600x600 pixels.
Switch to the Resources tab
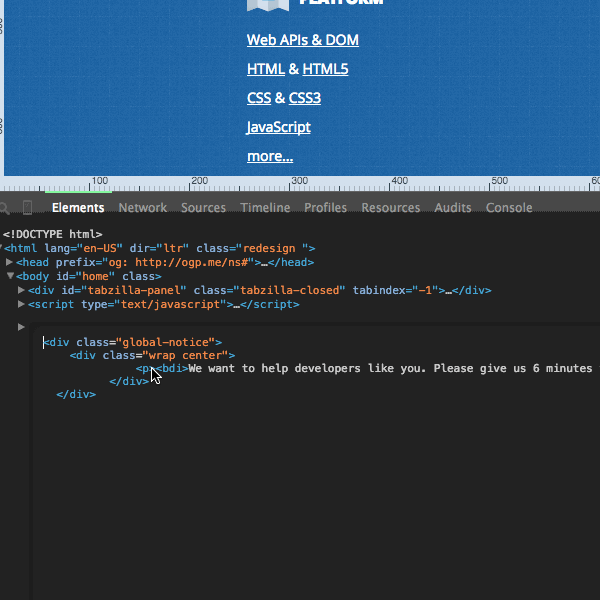391,207
